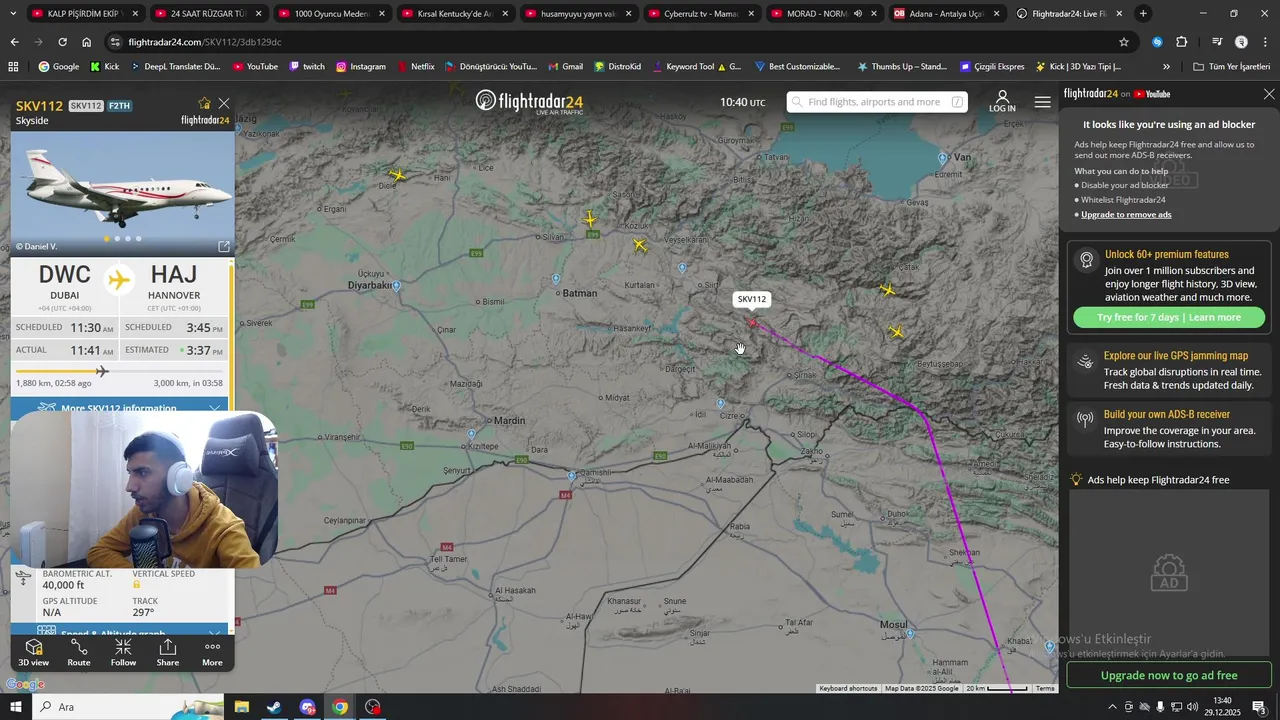Expand the Speed & Altitude graph section
The image size is (1280, 720).
120,633
